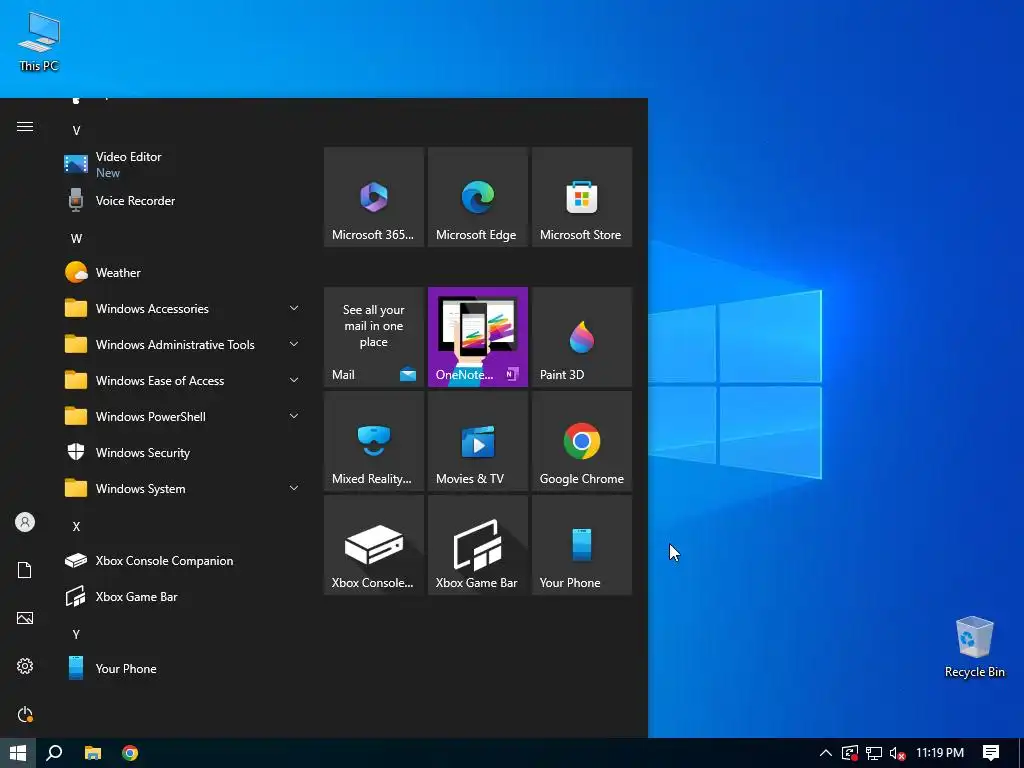Launch Paint 3D tile
1024x768 pixels.
[x=581, y=337]
